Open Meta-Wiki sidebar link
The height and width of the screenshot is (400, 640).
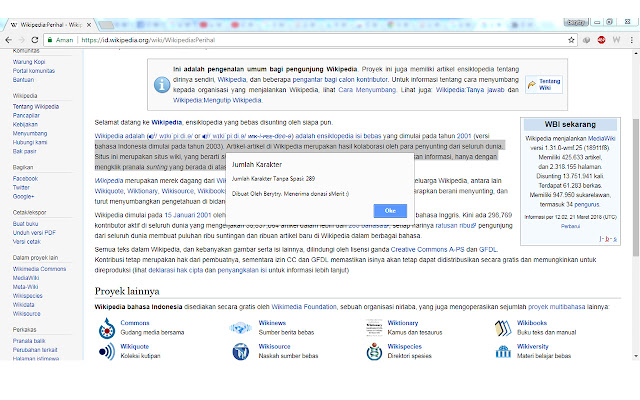tap(25, 287)
